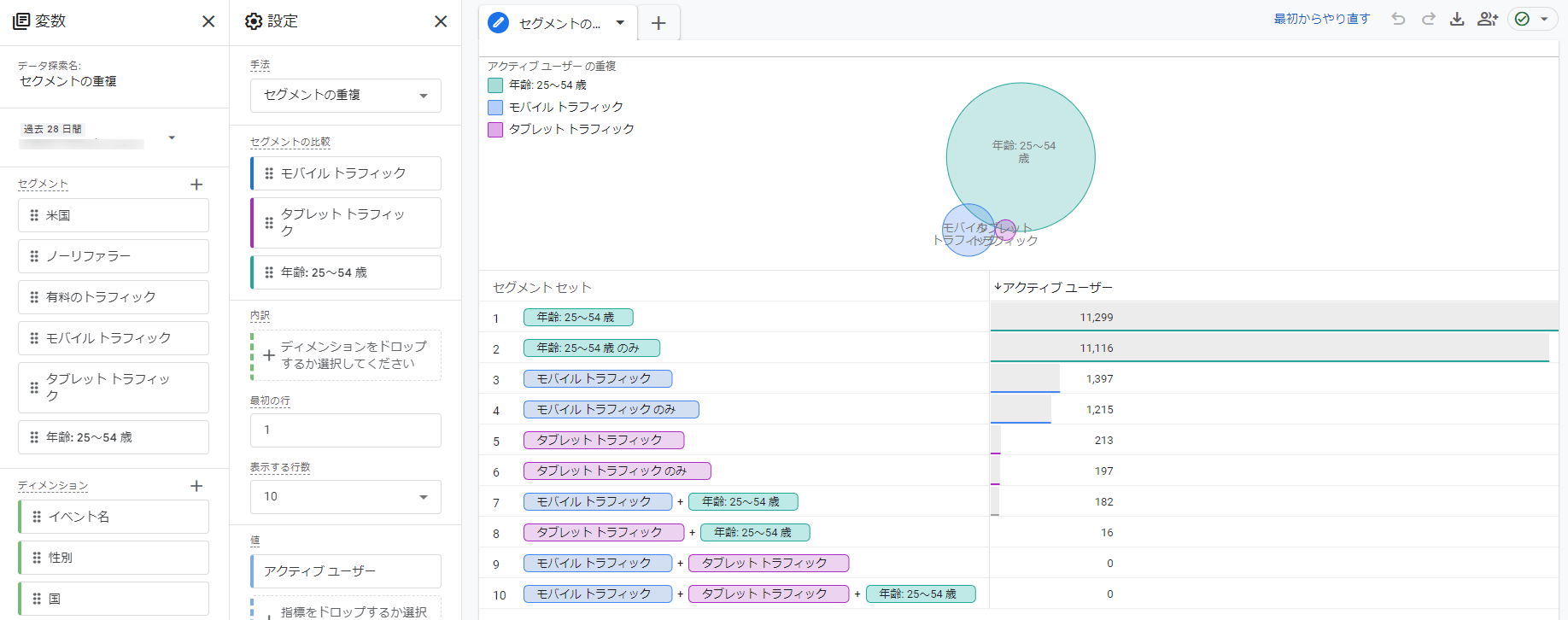The height and width of the screenshot is (620, 1568).
Task: Add a new segment with plus icon
Action: coord(196,184)
